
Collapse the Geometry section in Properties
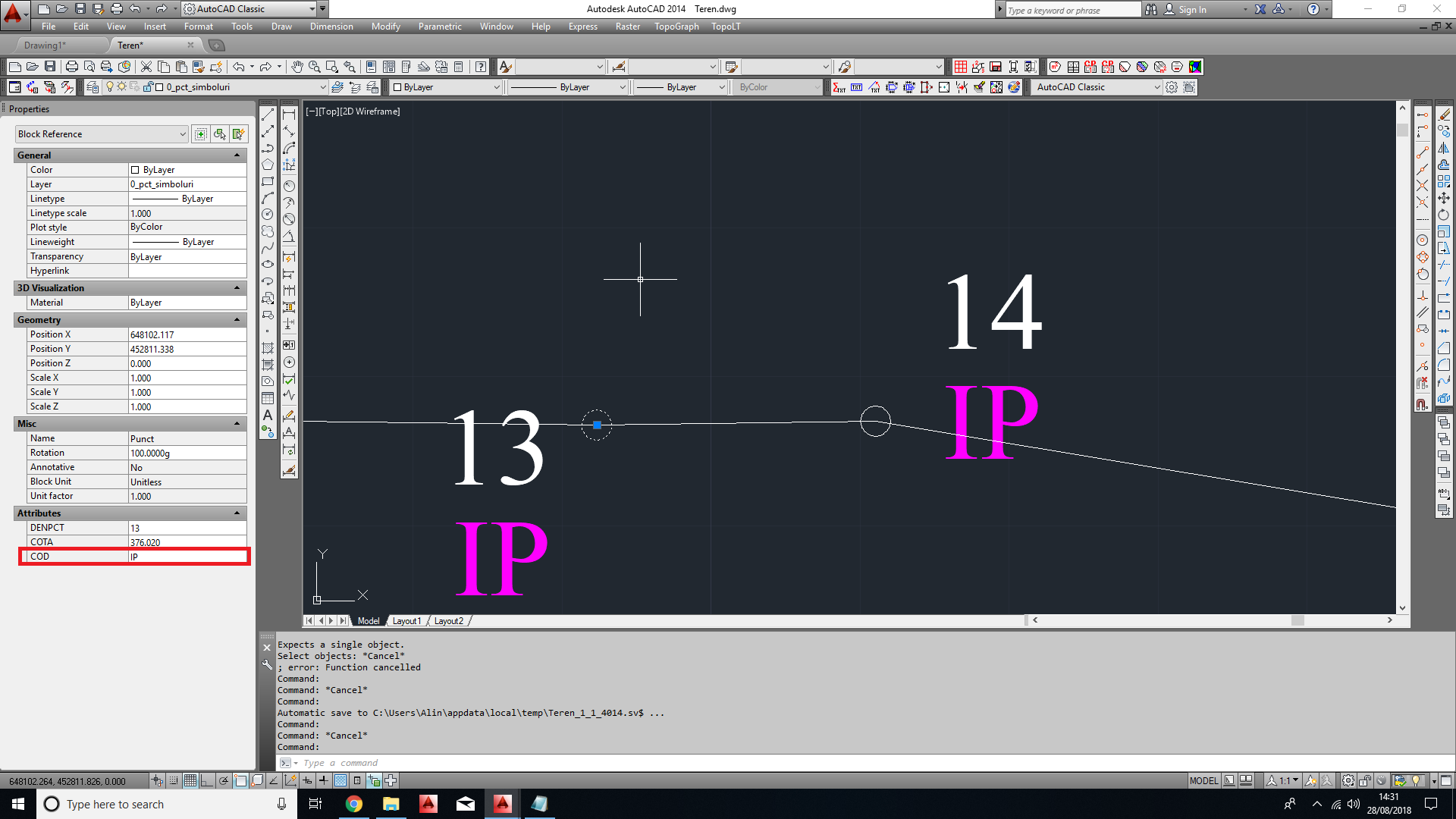tap(238, 319)
